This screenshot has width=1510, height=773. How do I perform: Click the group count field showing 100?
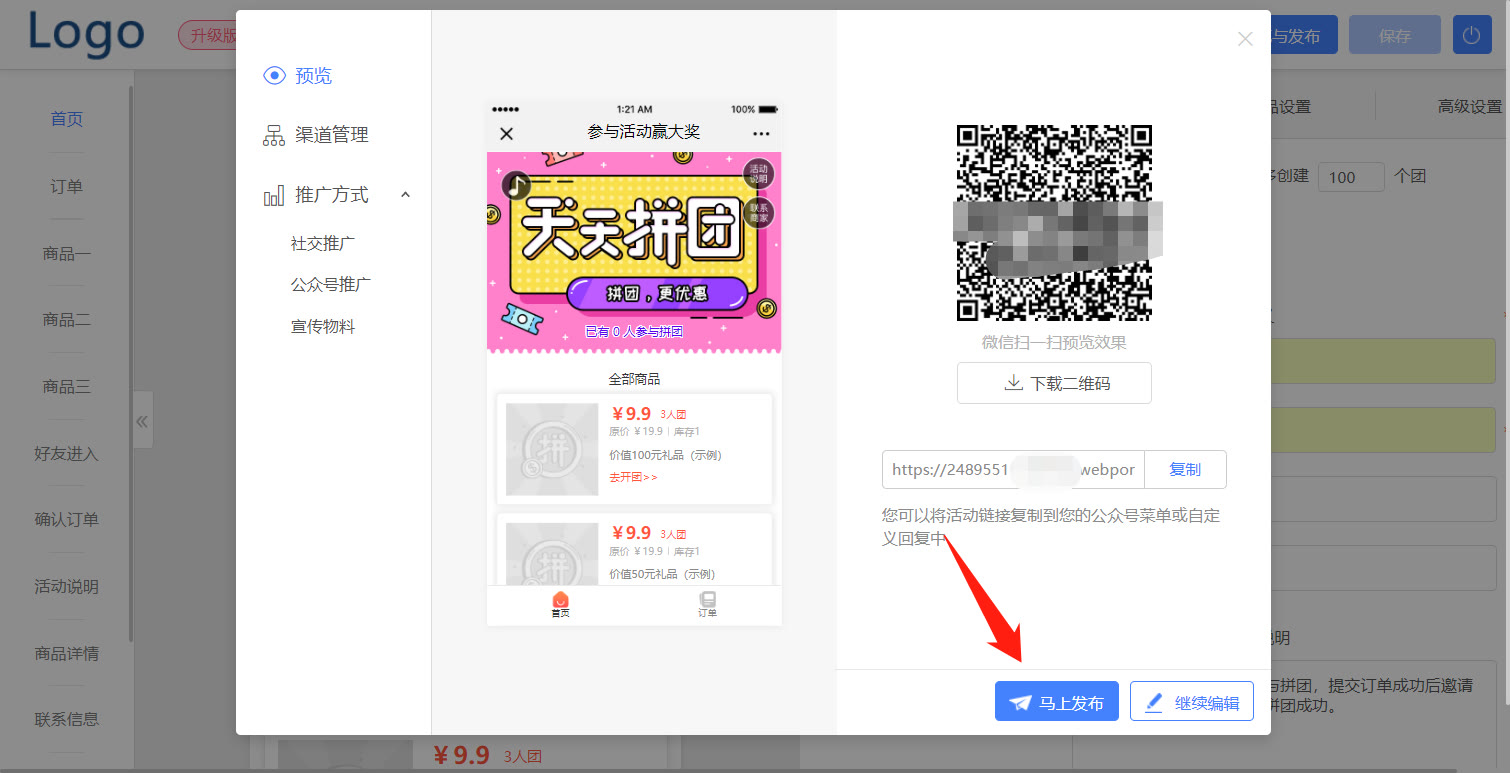(x=1351, y=177)
